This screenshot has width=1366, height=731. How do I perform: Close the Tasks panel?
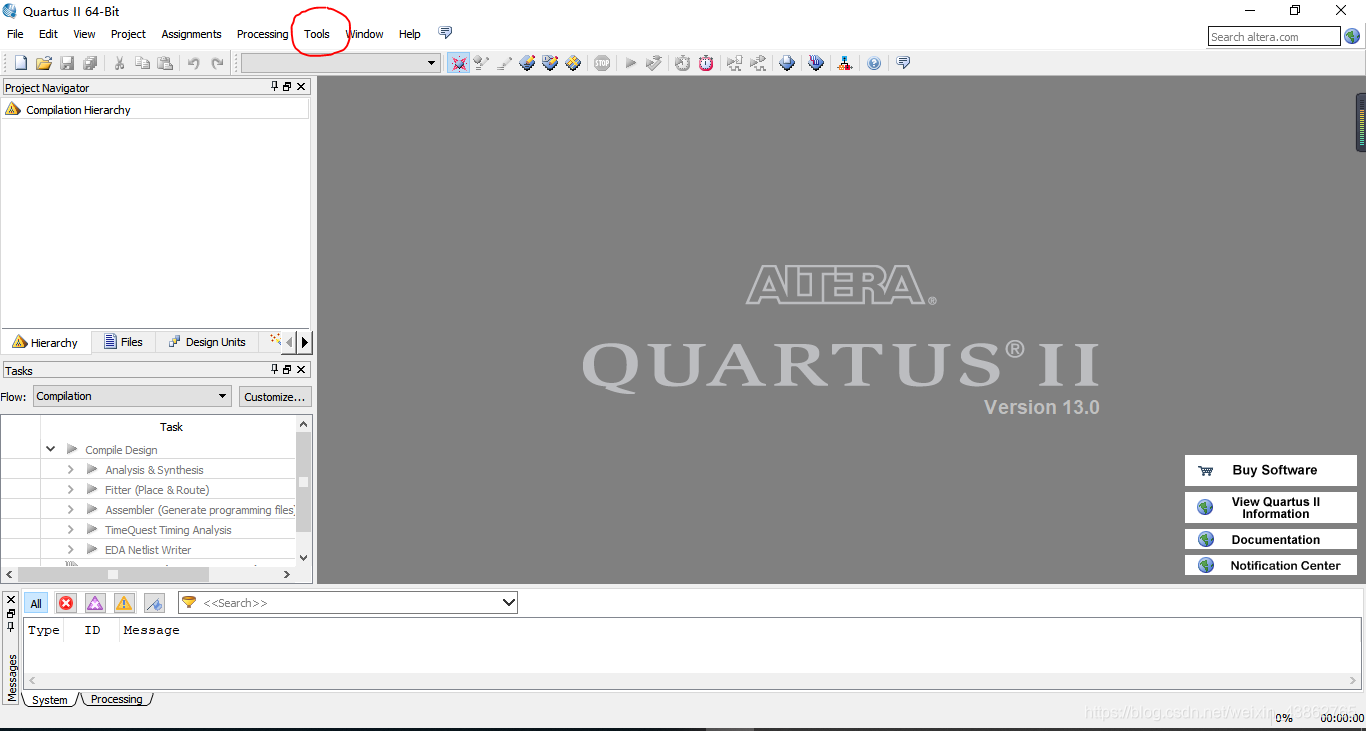301,369
